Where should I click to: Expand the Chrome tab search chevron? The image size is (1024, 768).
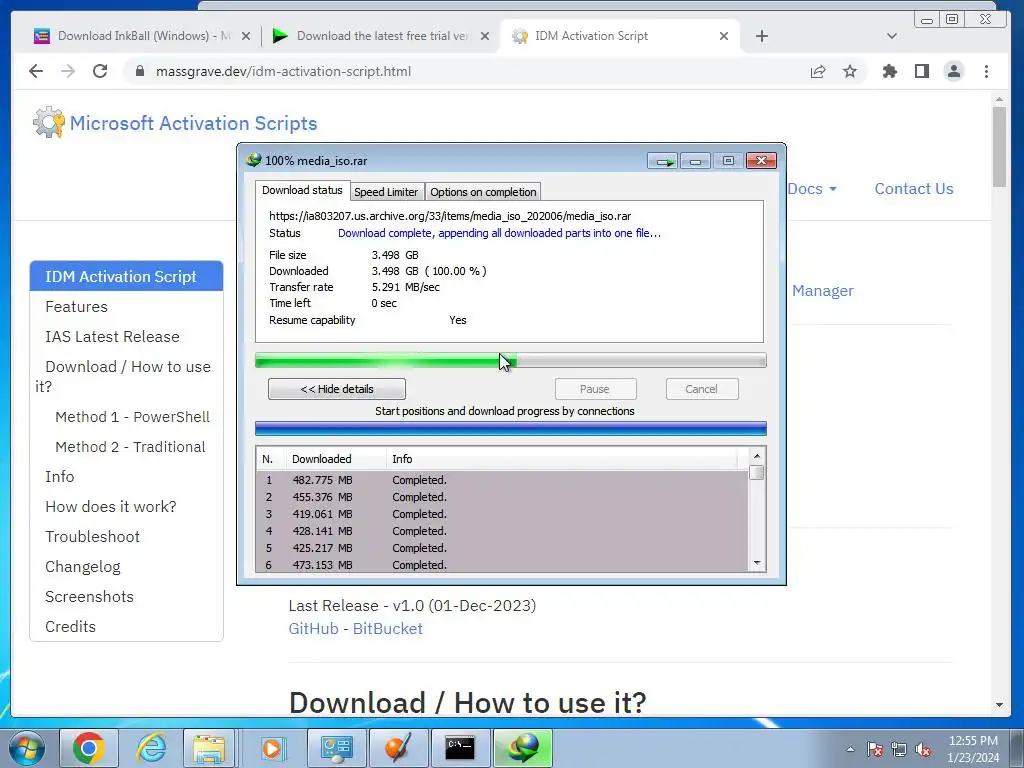point(891,36)
